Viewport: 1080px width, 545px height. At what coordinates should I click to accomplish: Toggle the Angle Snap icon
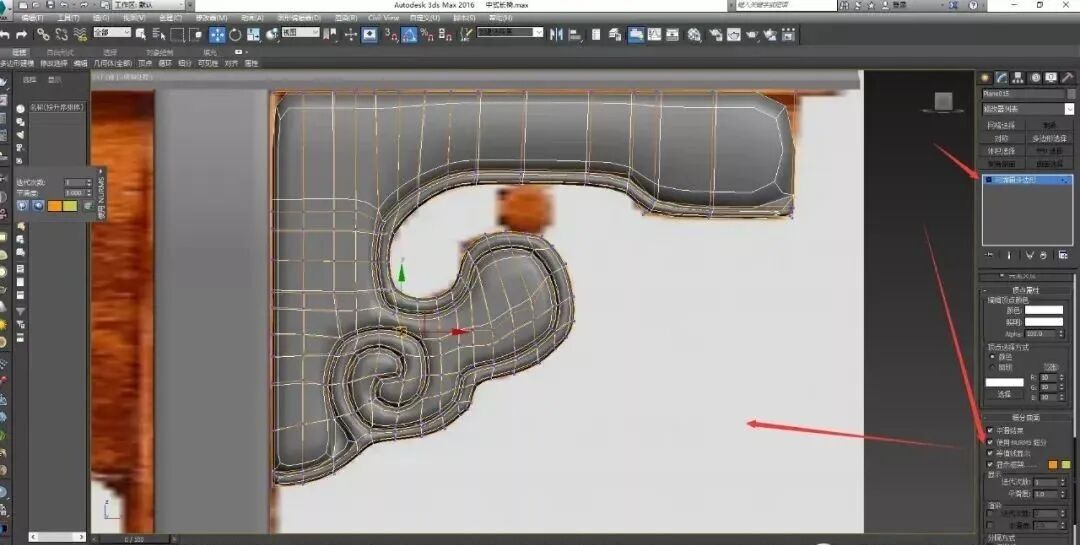(x=409, y=34)
